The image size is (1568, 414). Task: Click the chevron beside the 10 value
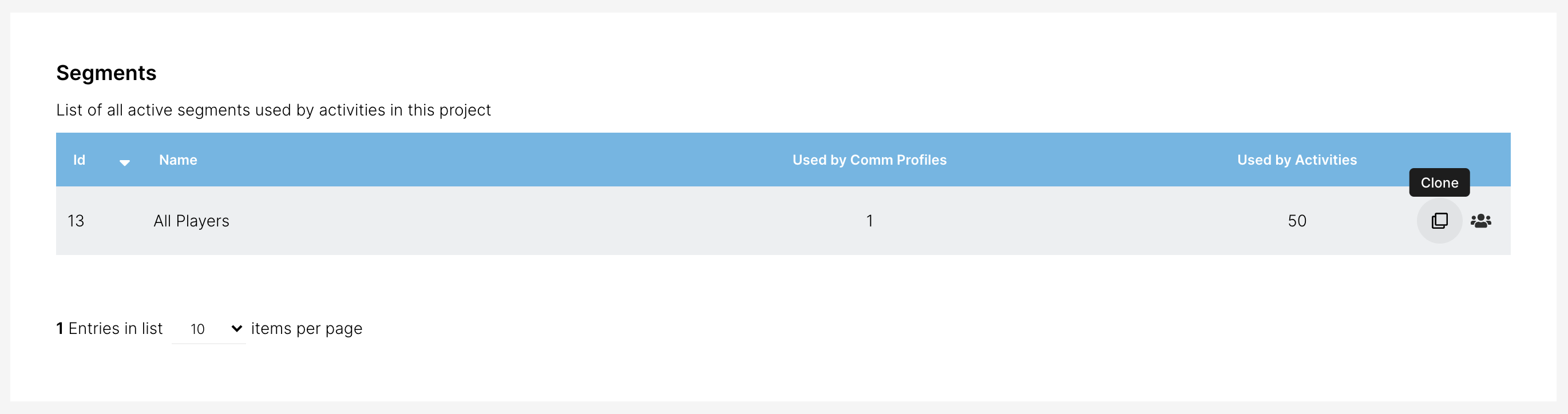(237, 329)
